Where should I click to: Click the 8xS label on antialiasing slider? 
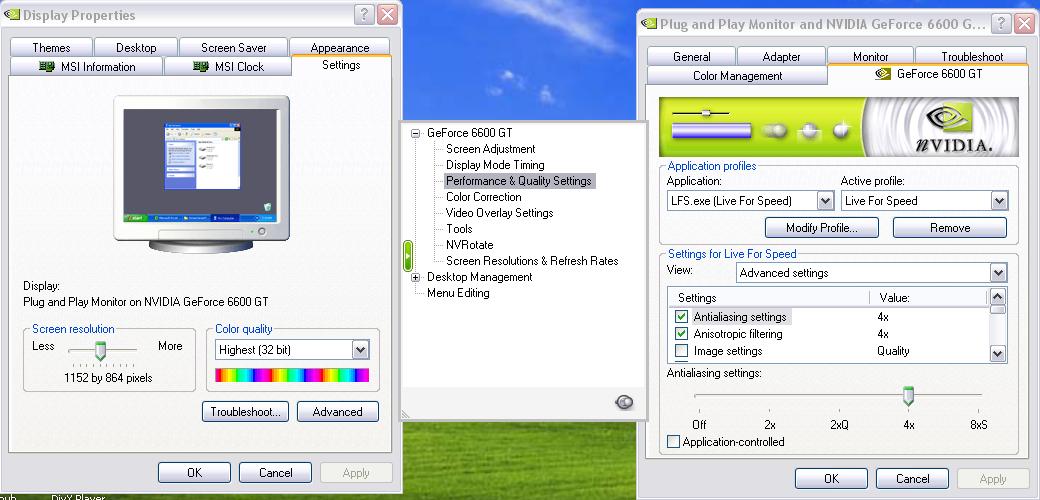978,424
